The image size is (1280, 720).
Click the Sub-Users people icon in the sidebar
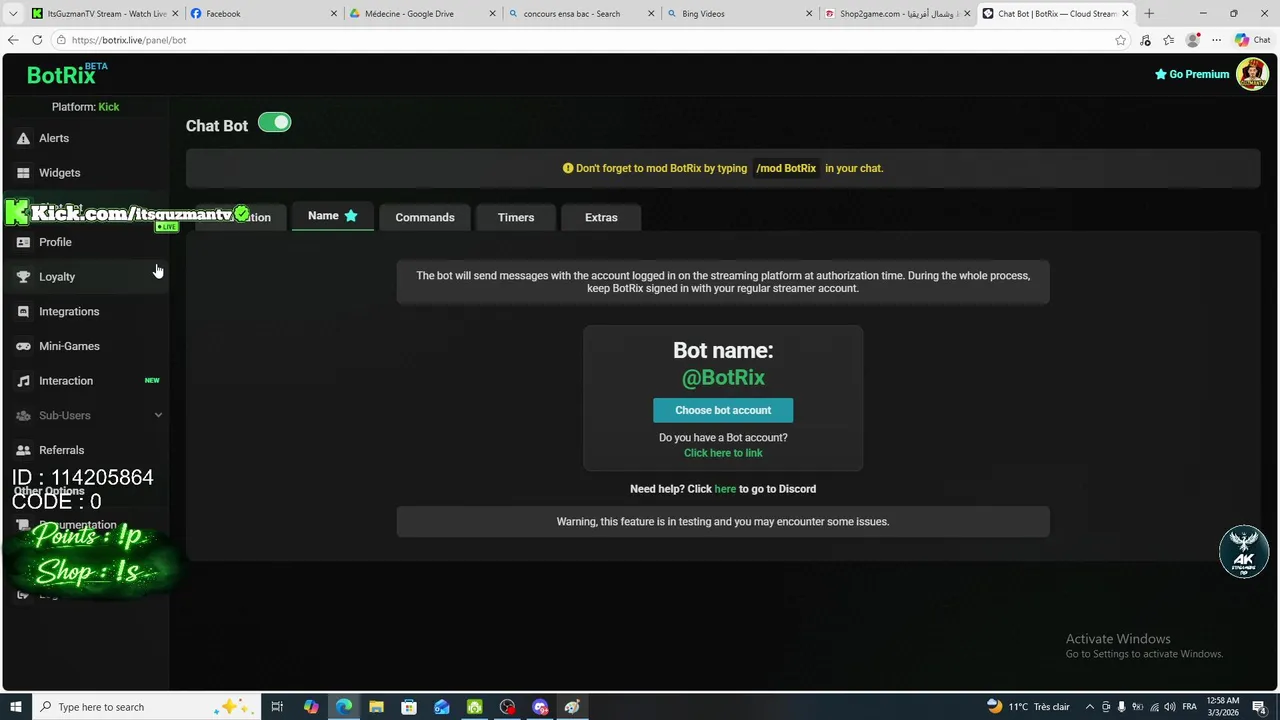pyautogui.click(x=23, y=415)
